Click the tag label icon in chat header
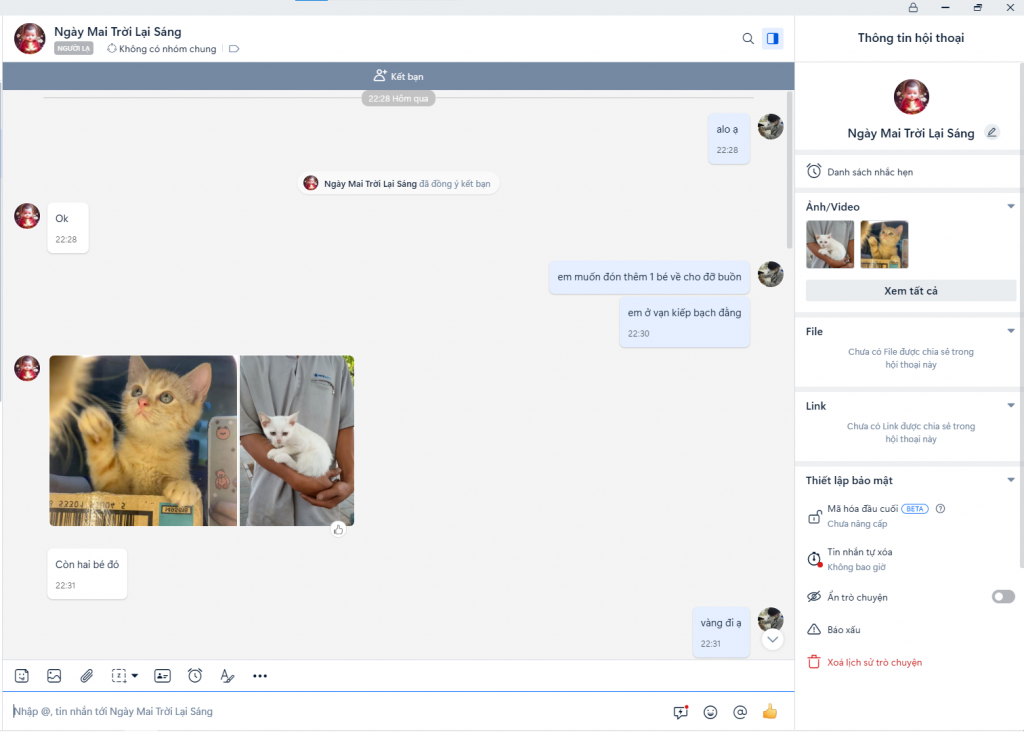Screen dimensions: 1024x734 click(x=234, y=49)
